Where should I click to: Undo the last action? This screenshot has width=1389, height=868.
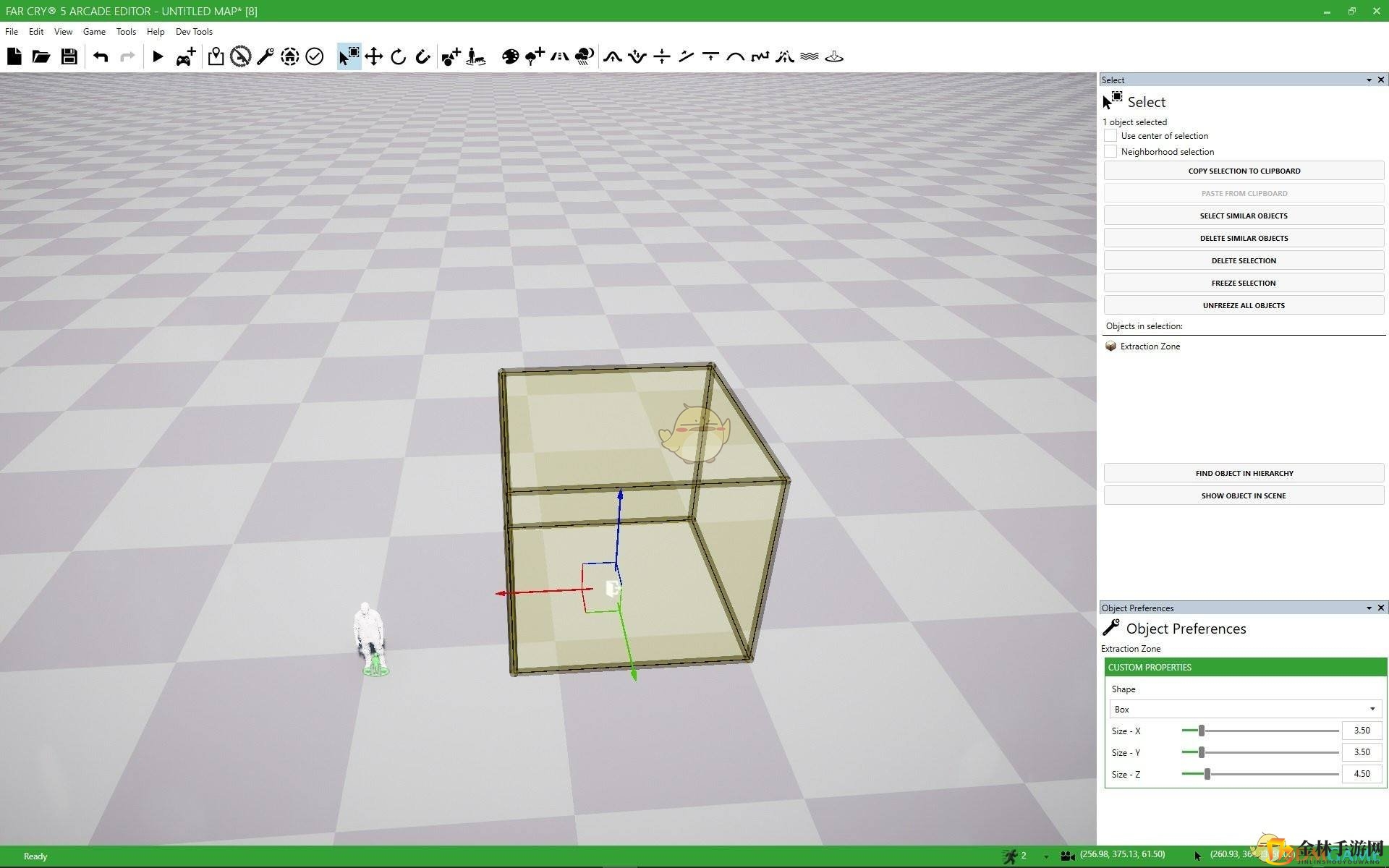pyautogui.click(x=101, y=56)
